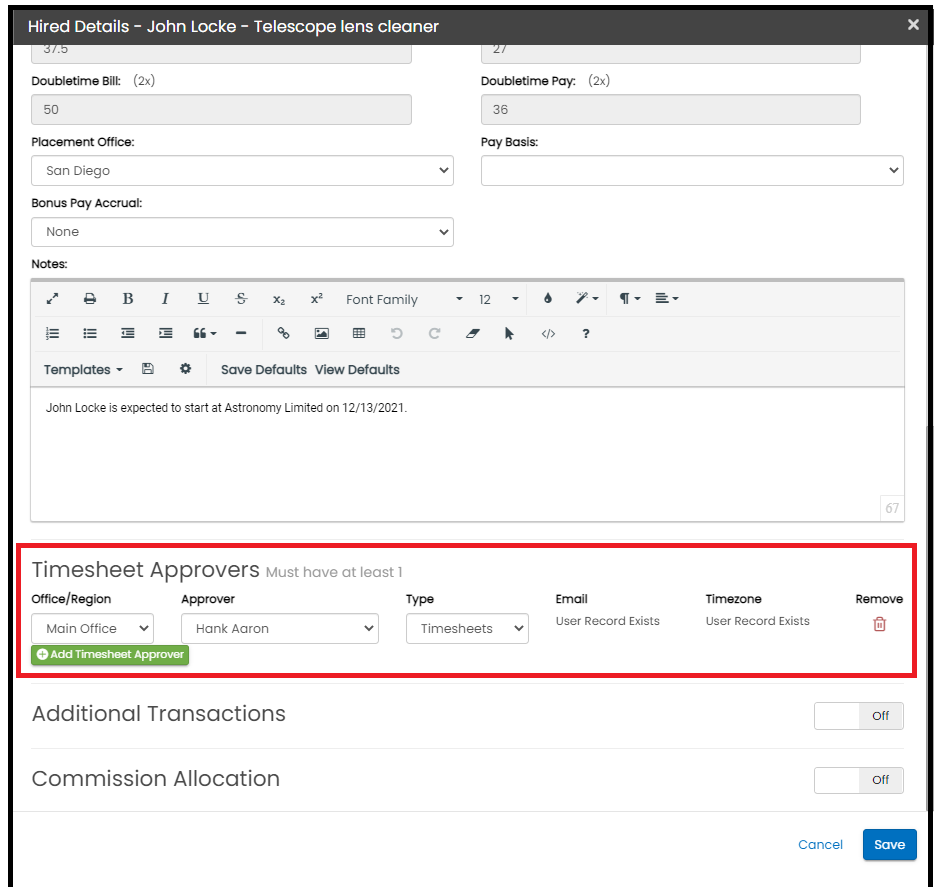The height and width of the screenshot is (887, 947).
Task: Click the save template floppy icon
Action: point(147,369)
